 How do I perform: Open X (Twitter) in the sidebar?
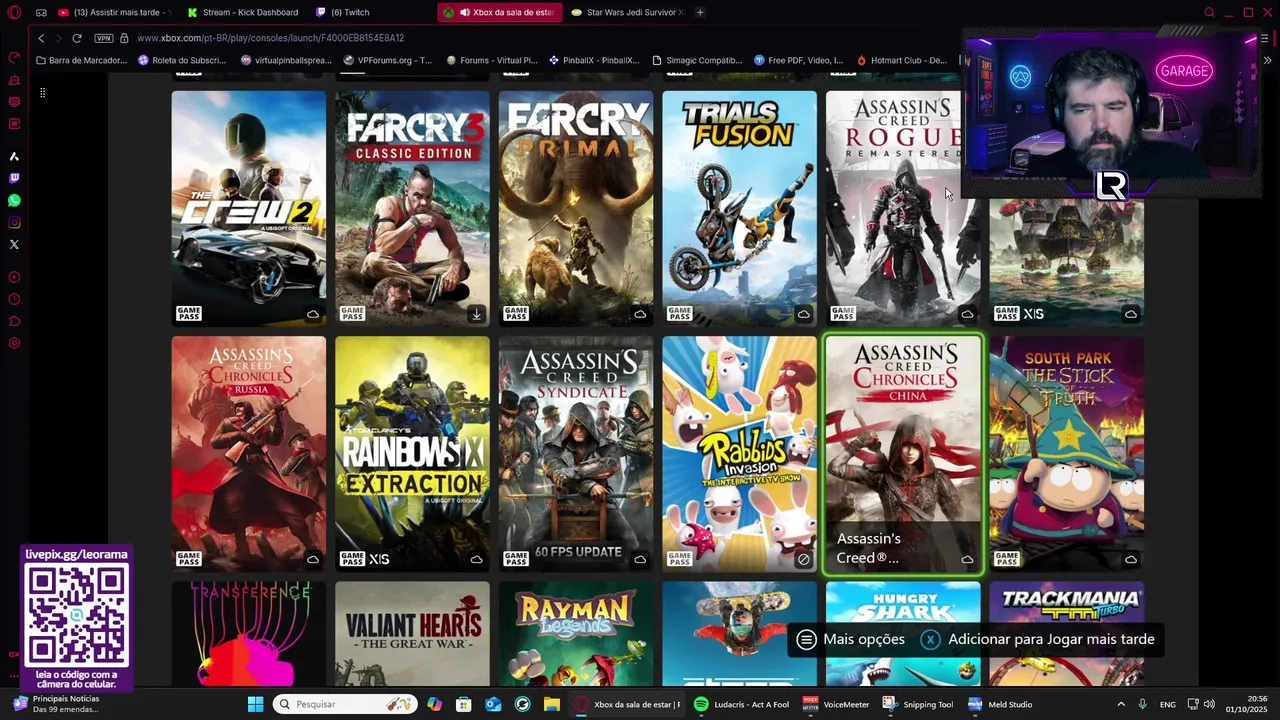pos(14,244)
